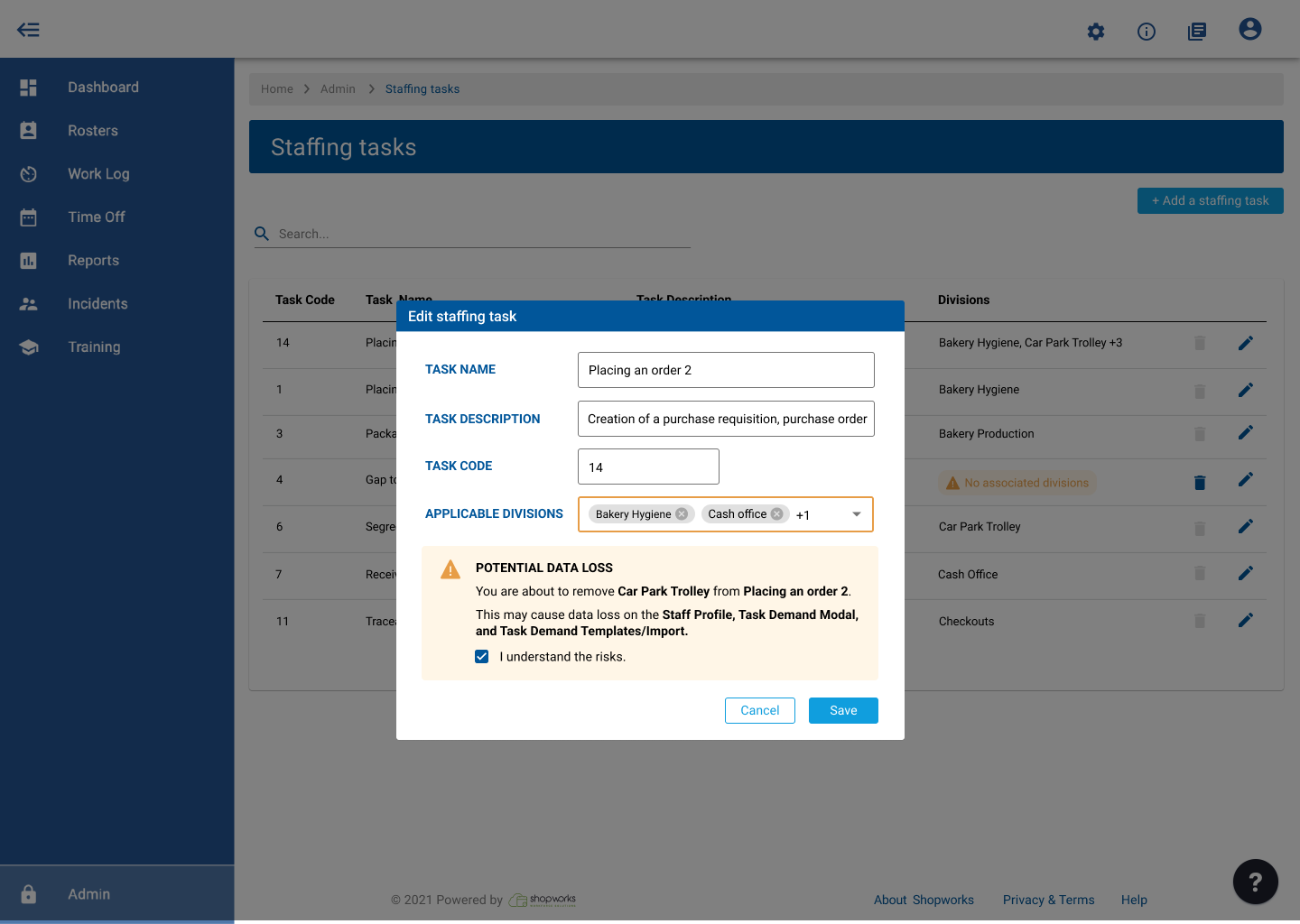The image size is (1300, 924).
Task: Click the +1 more divisions indicator
Action: click(803, 515)
